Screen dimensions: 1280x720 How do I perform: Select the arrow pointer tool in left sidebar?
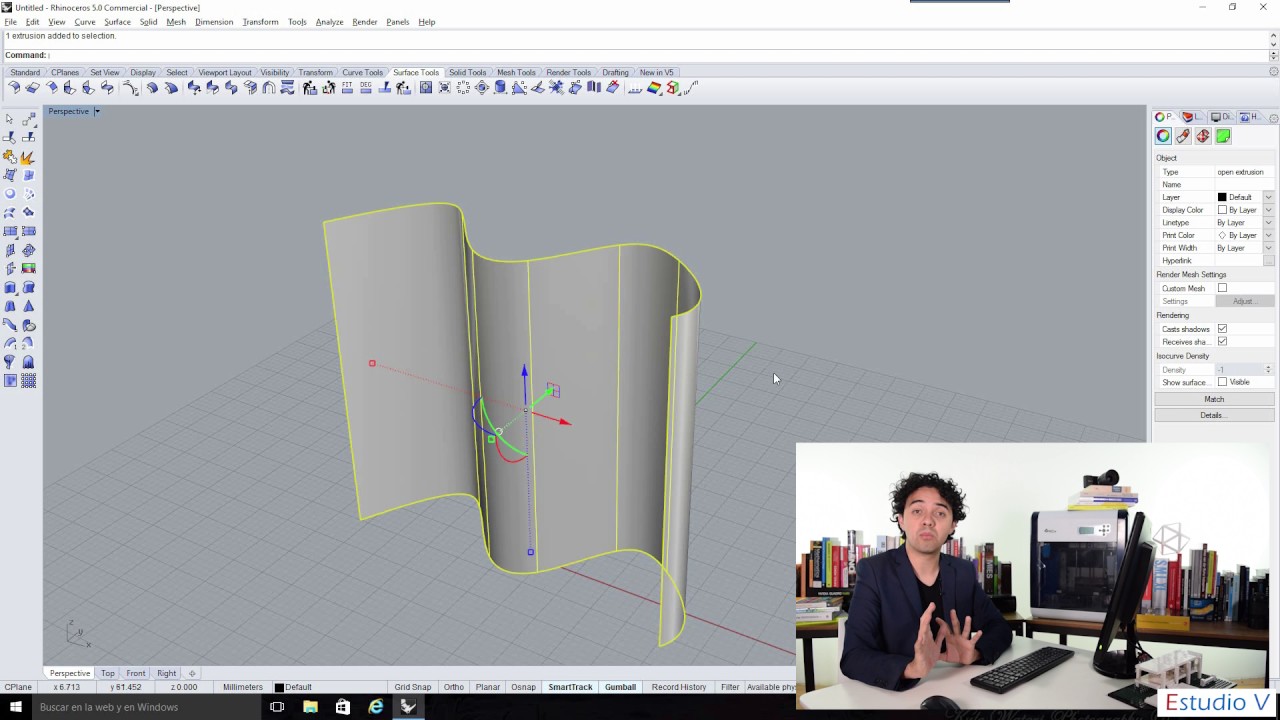10,119
